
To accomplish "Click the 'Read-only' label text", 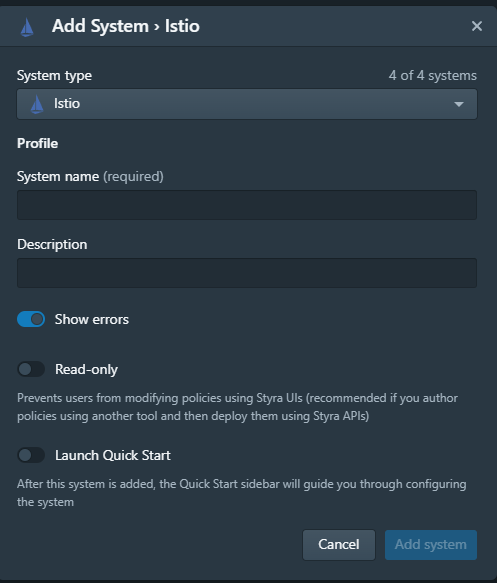I will 86,370.
